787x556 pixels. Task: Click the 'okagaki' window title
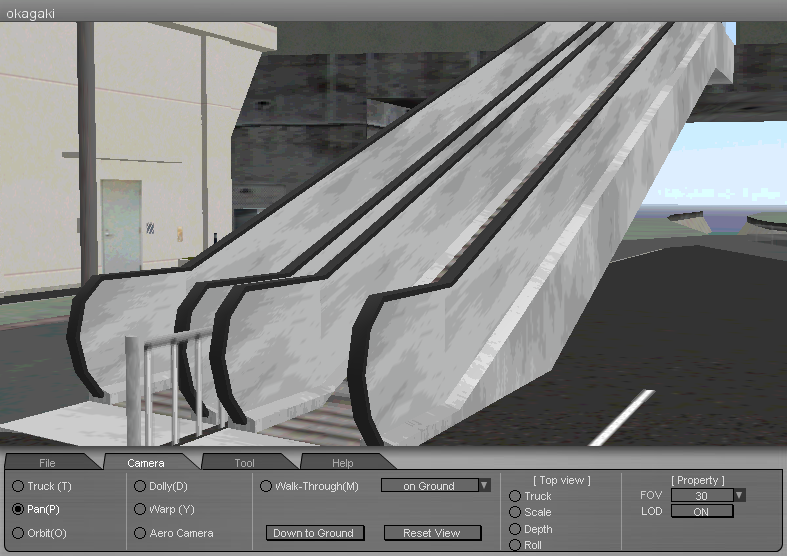point(30,14)
